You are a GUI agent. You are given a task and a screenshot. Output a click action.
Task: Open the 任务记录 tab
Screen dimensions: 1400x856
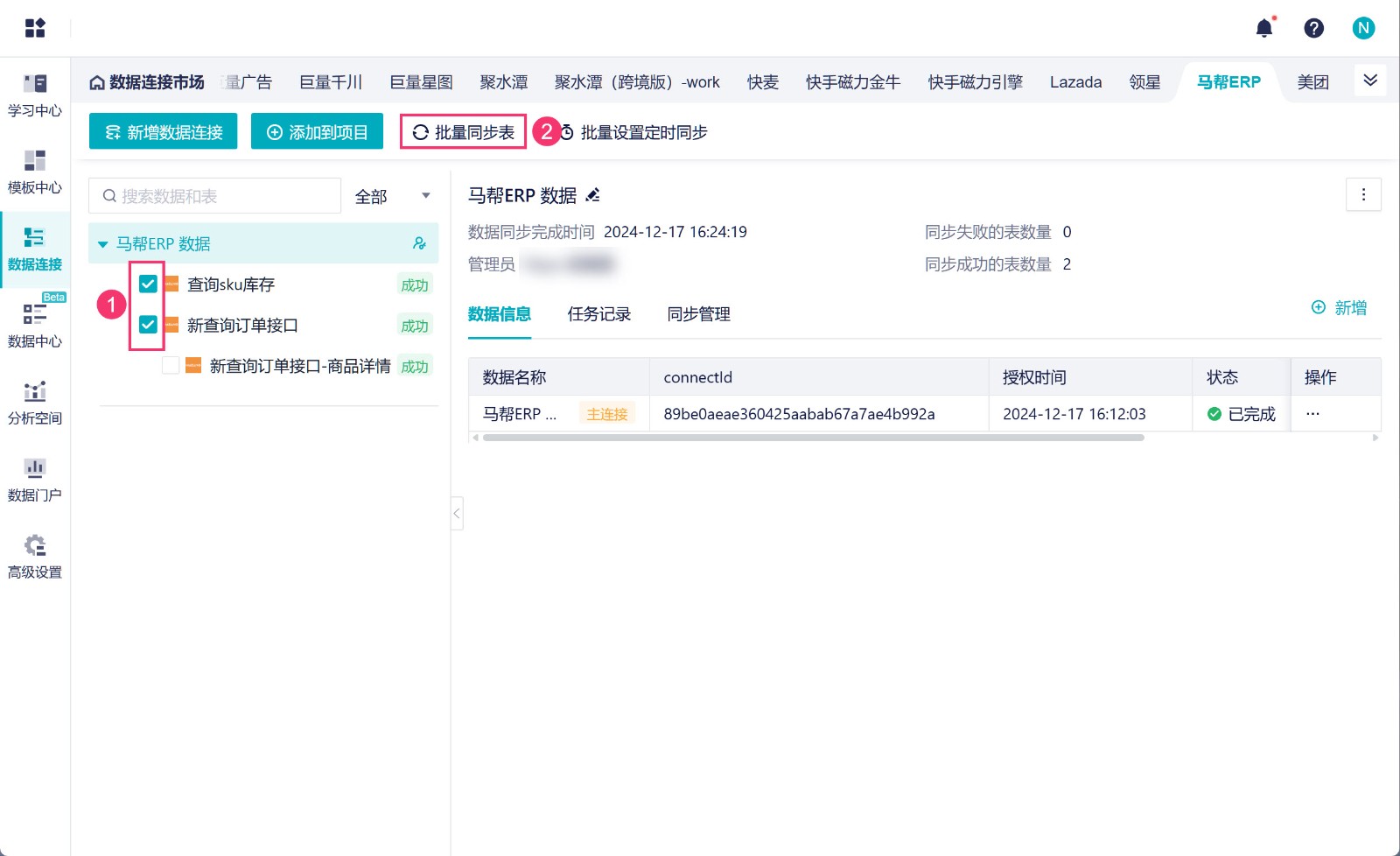[599, 314]
